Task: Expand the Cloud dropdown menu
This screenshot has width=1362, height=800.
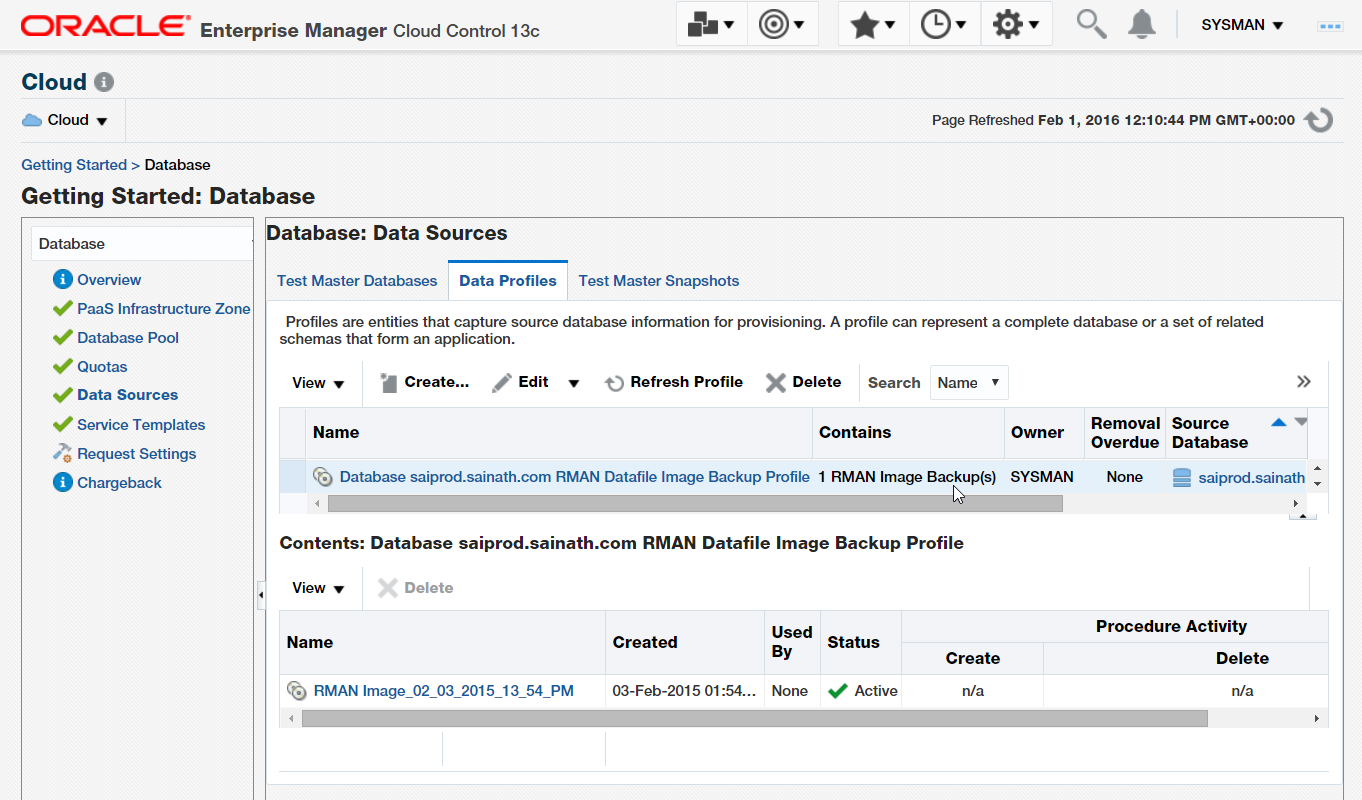Action: tap(65, 120)
